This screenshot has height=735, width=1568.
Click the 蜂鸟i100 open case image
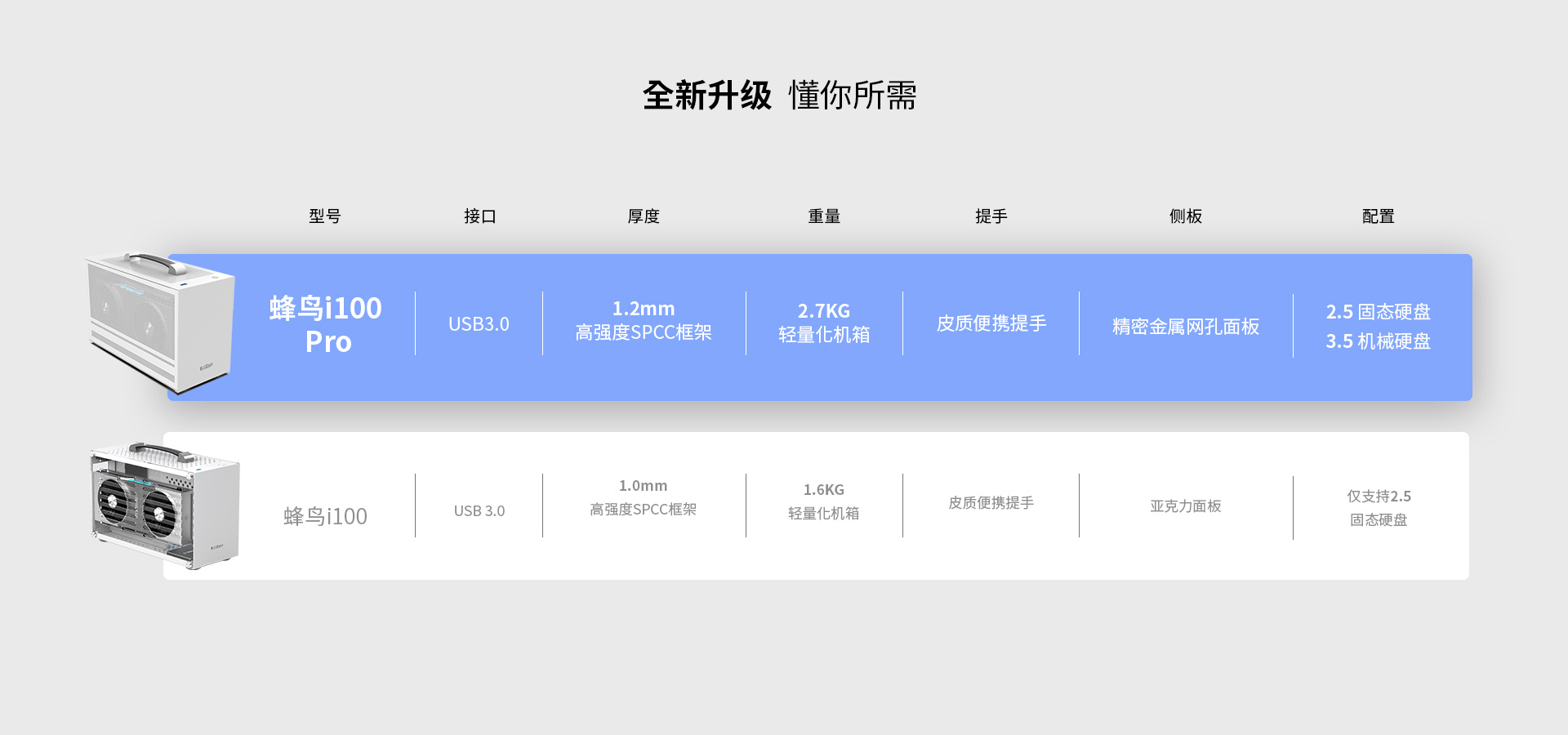click(165, 506)
